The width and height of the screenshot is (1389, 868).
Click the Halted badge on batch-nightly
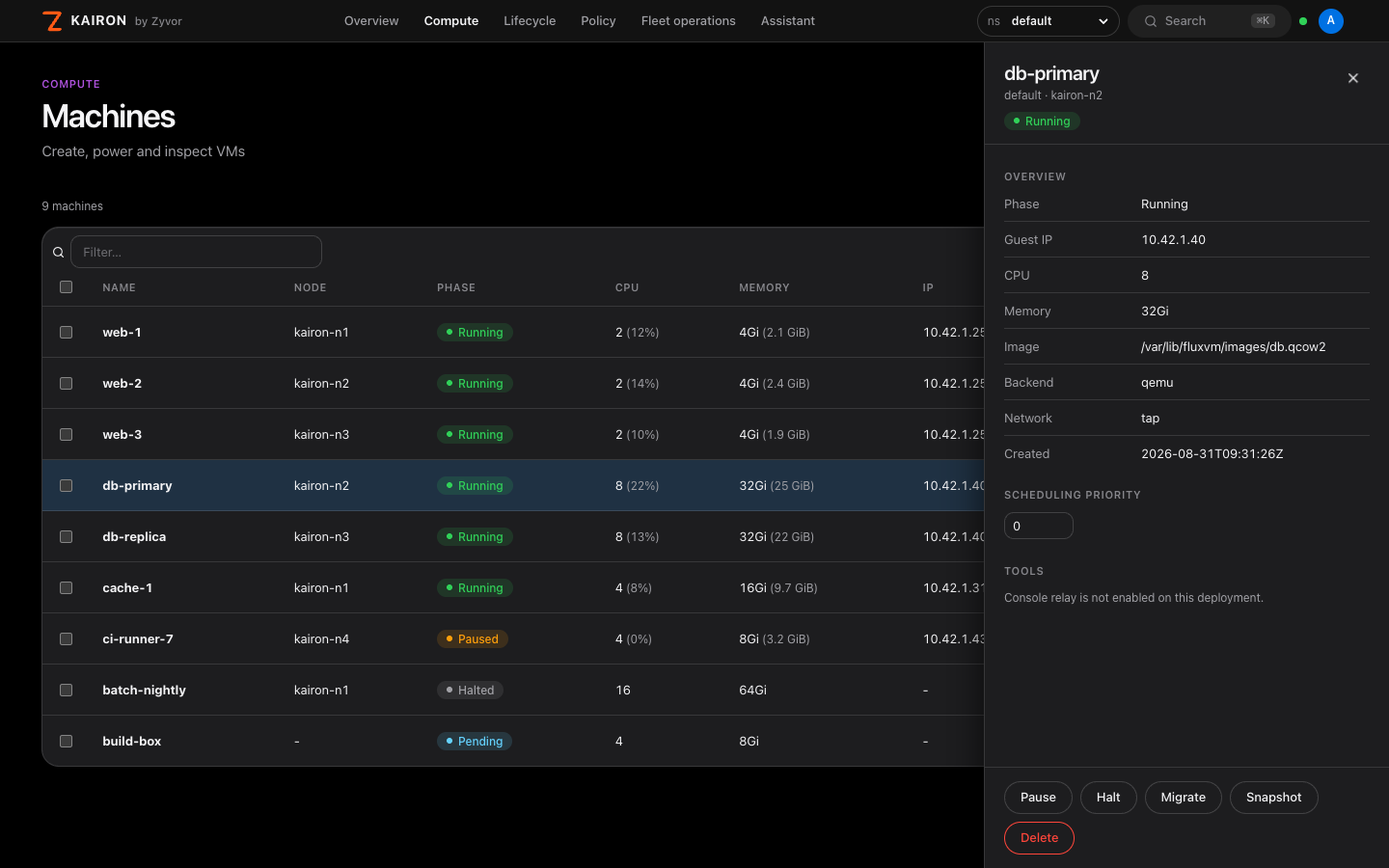[x=471, y=691]
